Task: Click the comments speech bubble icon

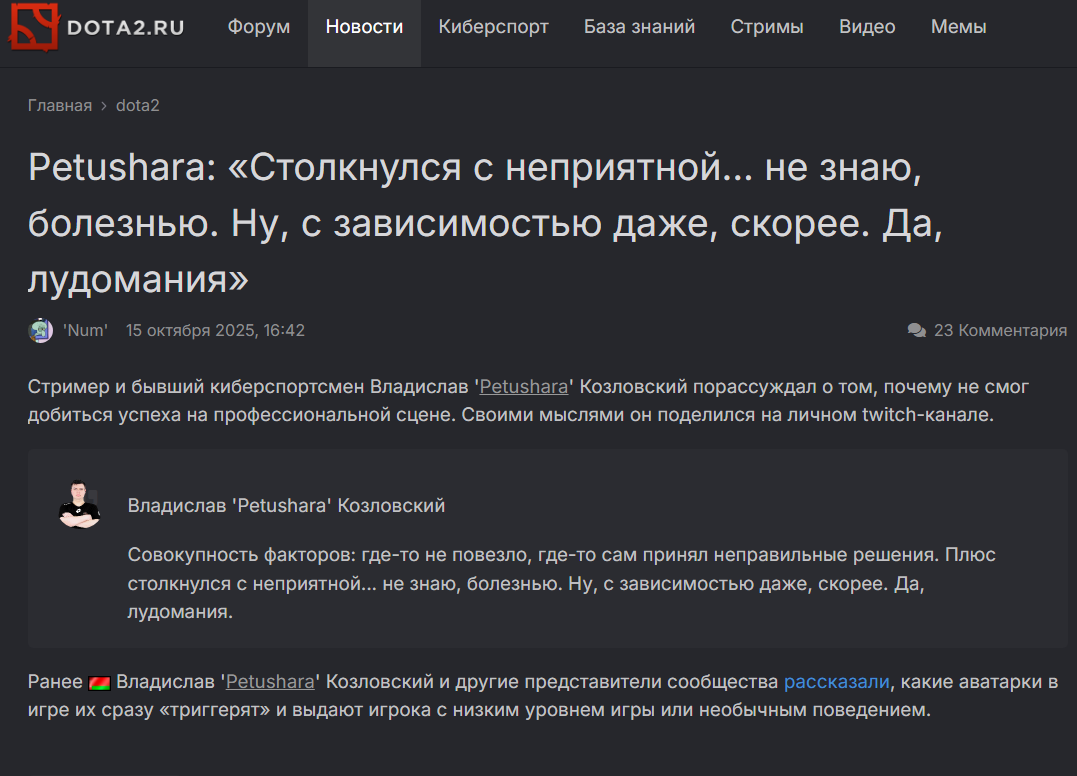Action: pos(916,331)
